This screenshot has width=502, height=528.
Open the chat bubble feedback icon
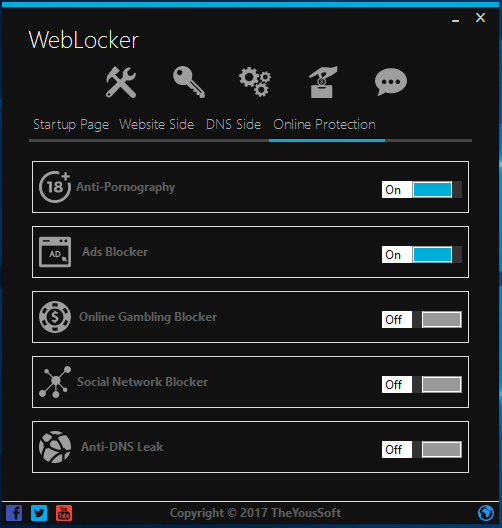point(391,82)
